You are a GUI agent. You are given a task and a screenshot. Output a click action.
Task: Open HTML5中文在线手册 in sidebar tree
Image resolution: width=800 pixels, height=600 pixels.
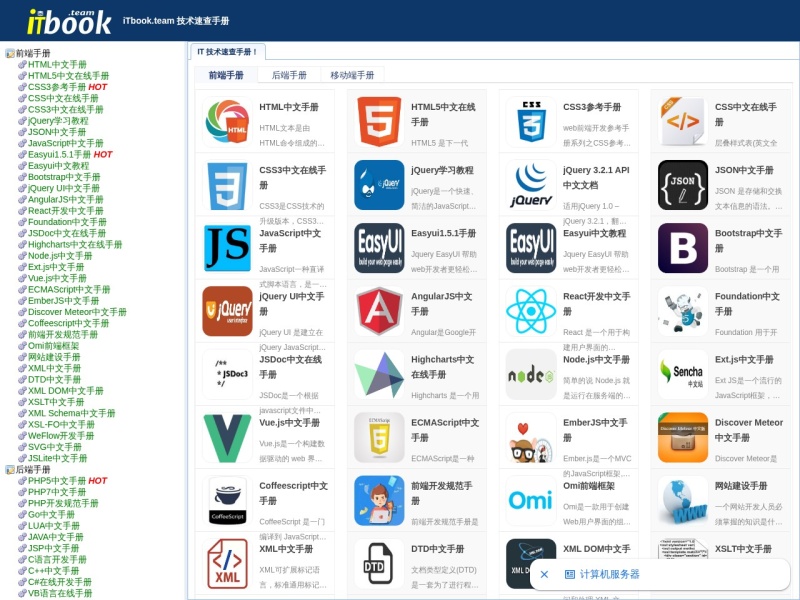click(x=68, y=76)
